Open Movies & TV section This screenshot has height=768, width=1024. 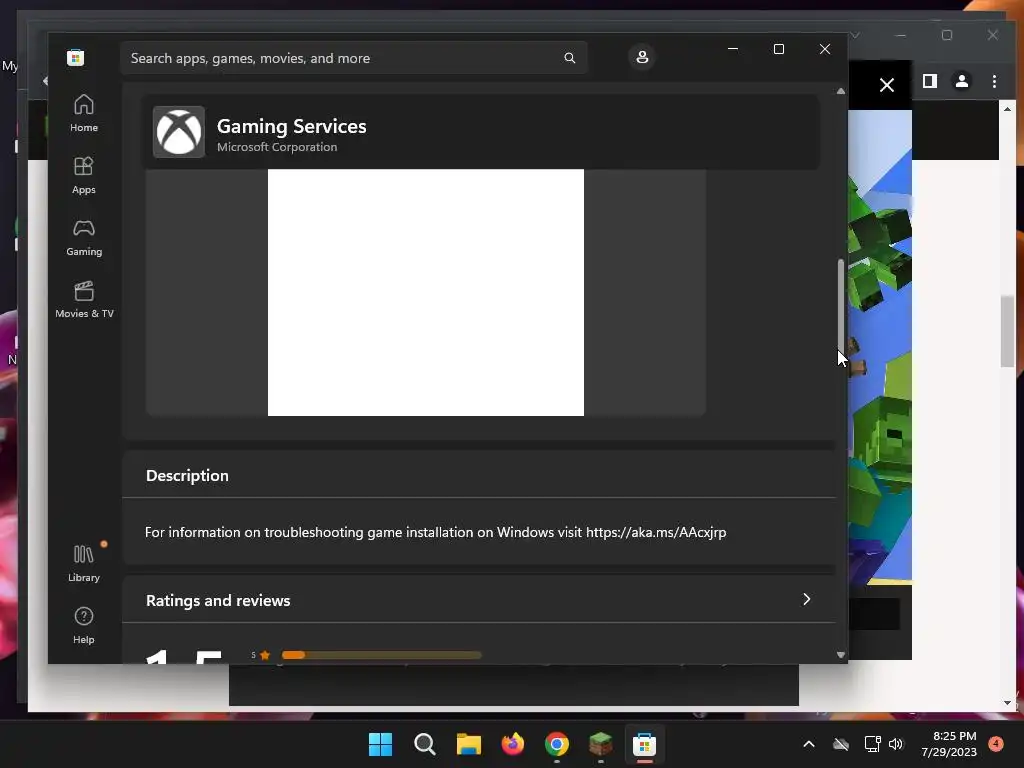click(84, 299)
